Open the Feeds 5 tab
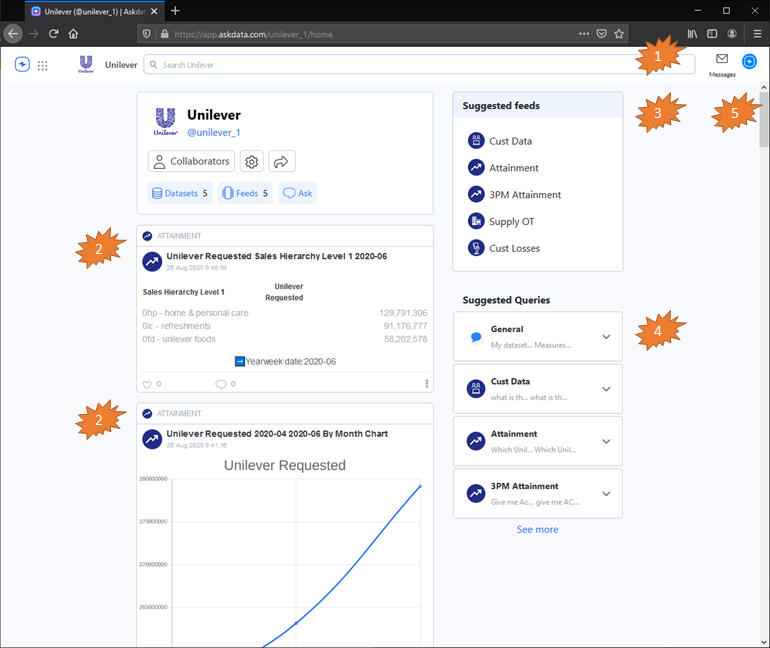The image size is (770, 648). pos(245,193)
